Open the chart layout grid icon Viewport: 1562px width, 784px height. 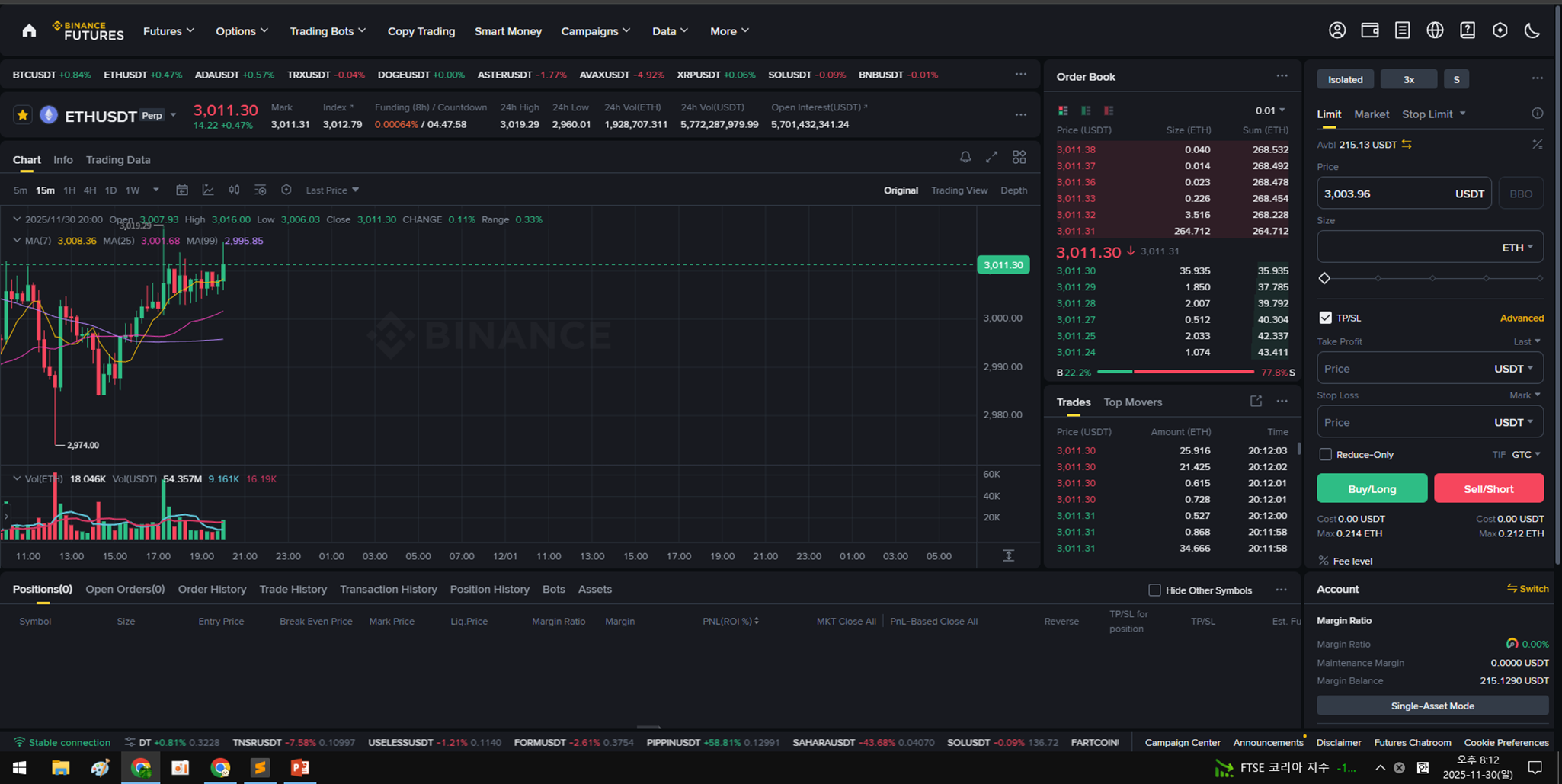pos(1019,157)
